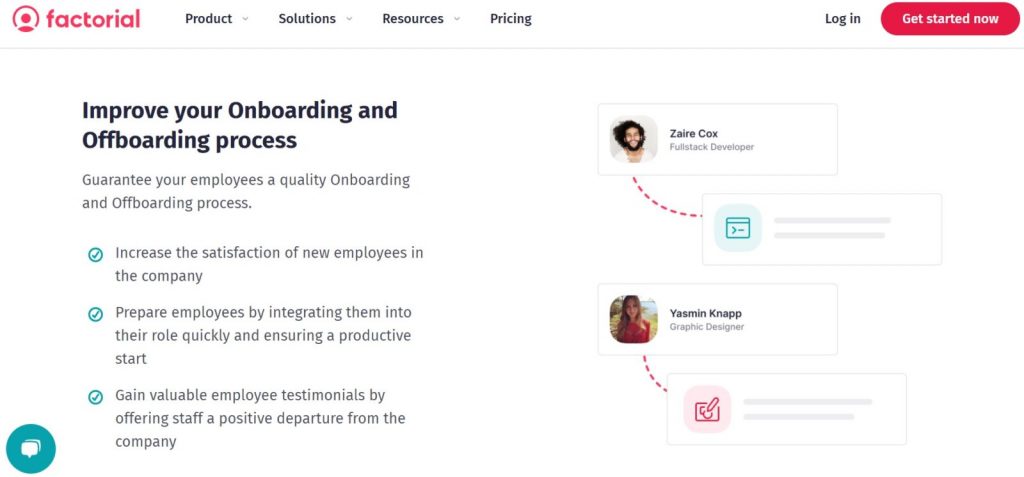Select Yasmin Knapp profile photo
Viewport: 1024px width, 477px height.
(x=633, y=319)
